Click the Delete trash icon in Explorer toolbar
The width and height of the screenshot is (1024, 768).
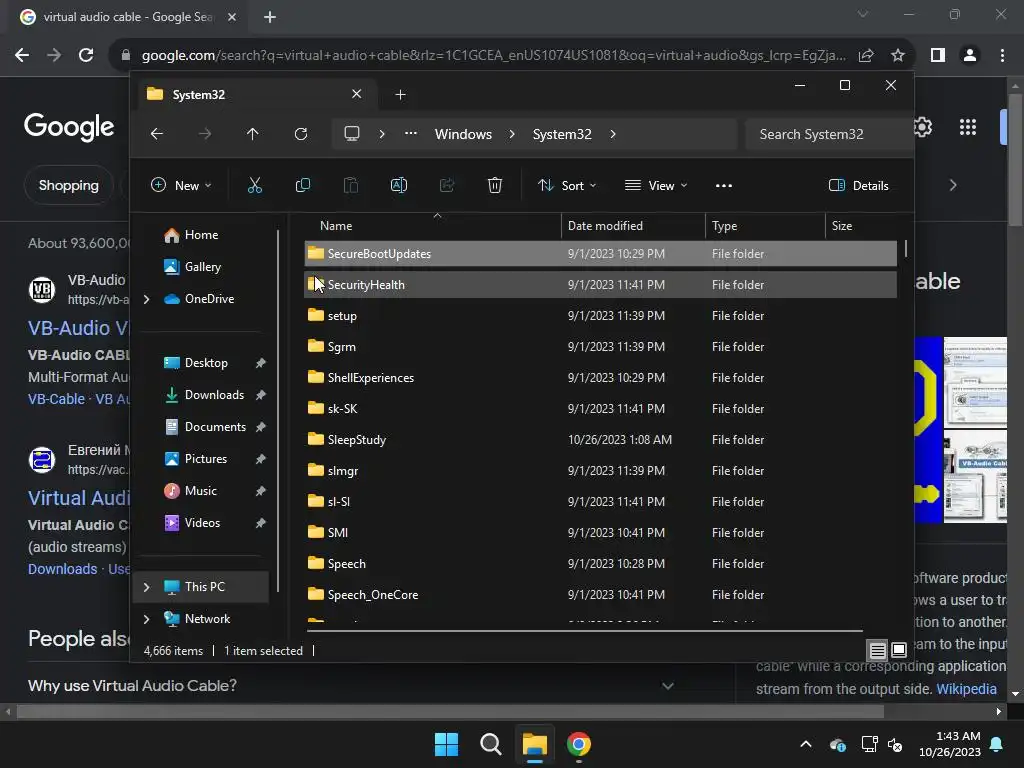point(495,185)
